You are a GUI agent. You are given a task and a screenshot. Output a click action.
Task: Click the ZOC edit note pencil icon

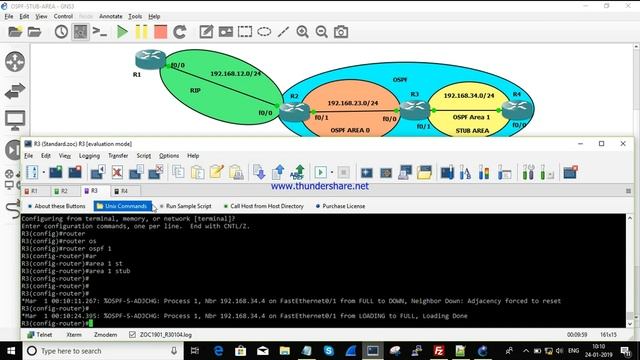pos(216,172)
